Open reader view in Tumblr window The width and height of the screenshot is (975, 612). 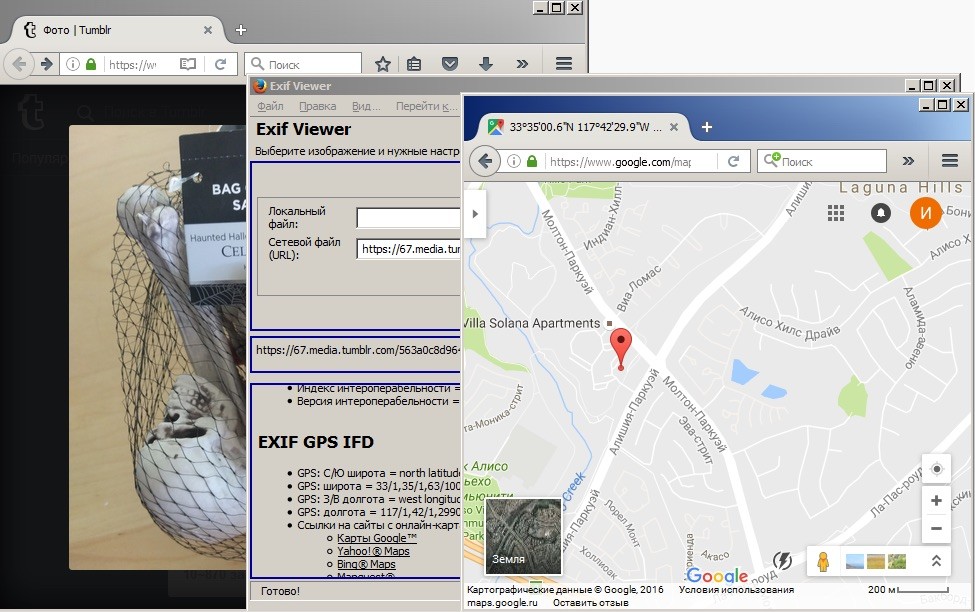[188, 64]
